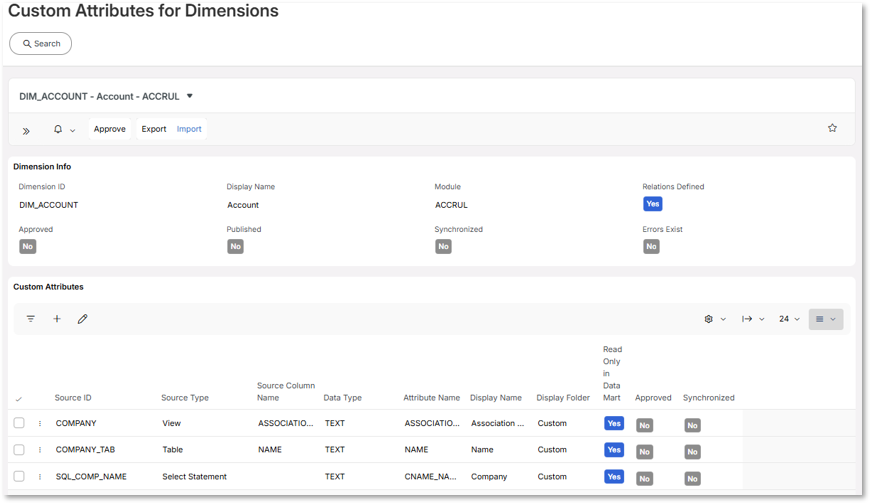Click the Import link
This screenshot has width=871, height=504.
point(189,129)
